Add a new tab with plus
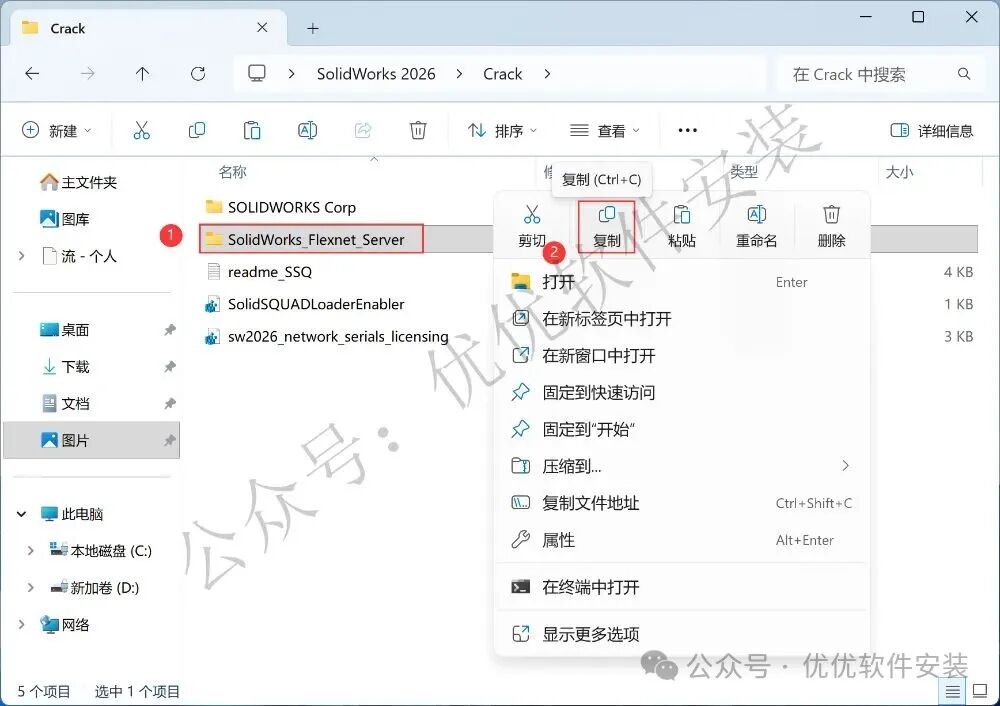This screenshot has height=706, width=1000. [312, 29]
